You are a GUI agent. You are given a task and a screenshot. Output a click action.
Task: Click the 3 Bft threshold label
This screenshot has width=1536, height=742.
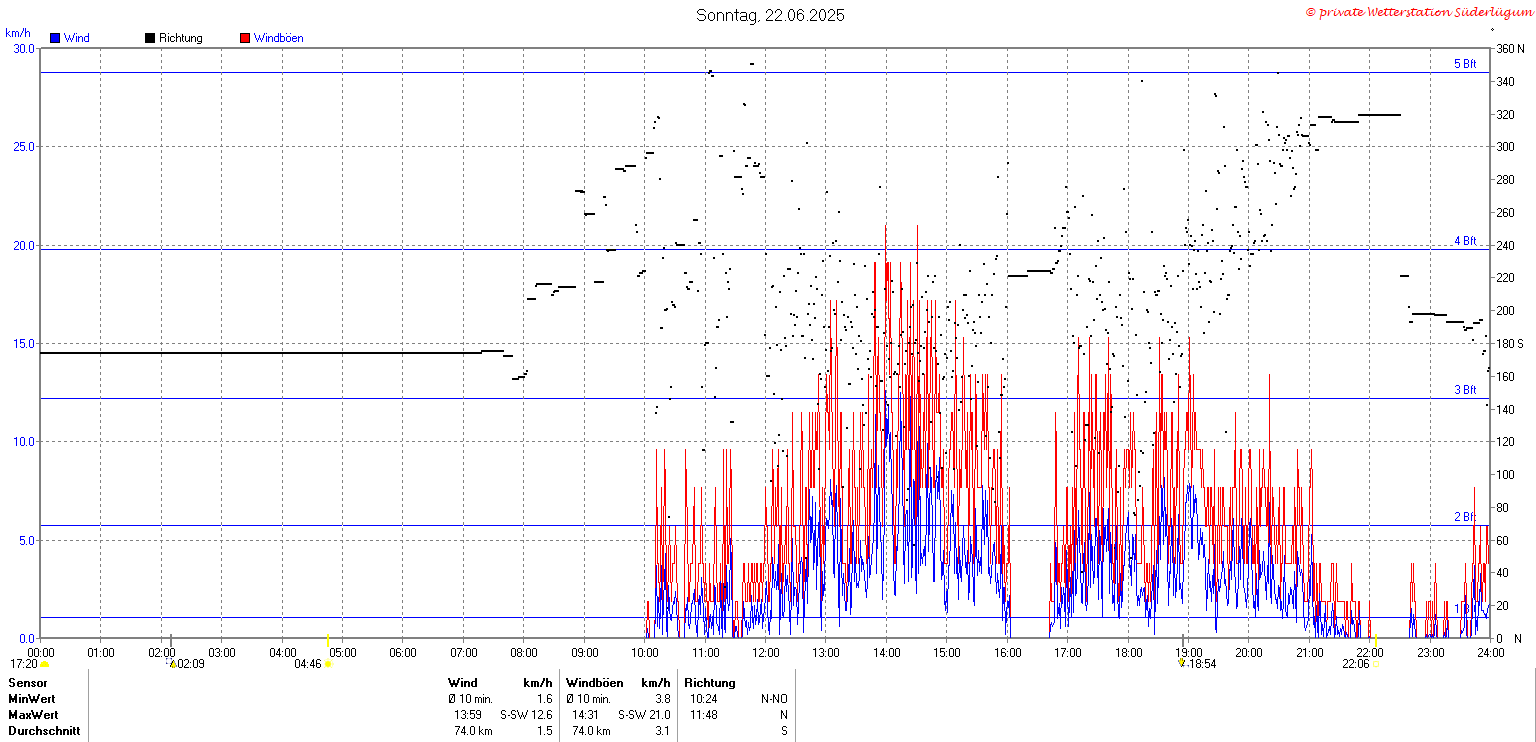pyautogui.click(x=1465, y=390)
